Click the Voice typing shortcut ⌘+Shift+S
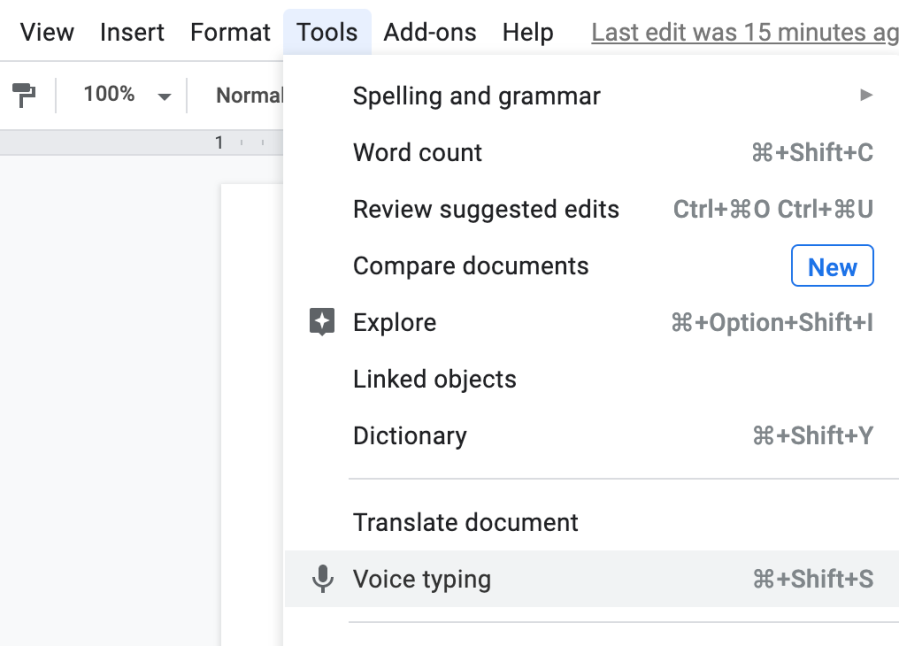The height and width of the screenshot is (646, 899). point(813,579)
